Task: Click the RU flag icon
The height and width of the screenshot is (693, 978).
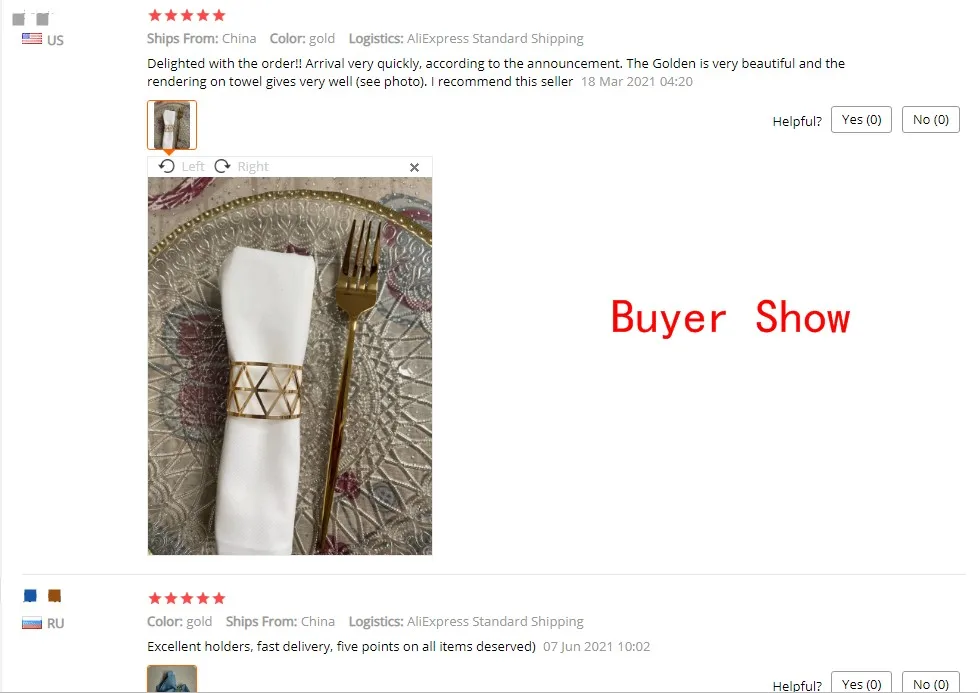Action: point(32,623)
